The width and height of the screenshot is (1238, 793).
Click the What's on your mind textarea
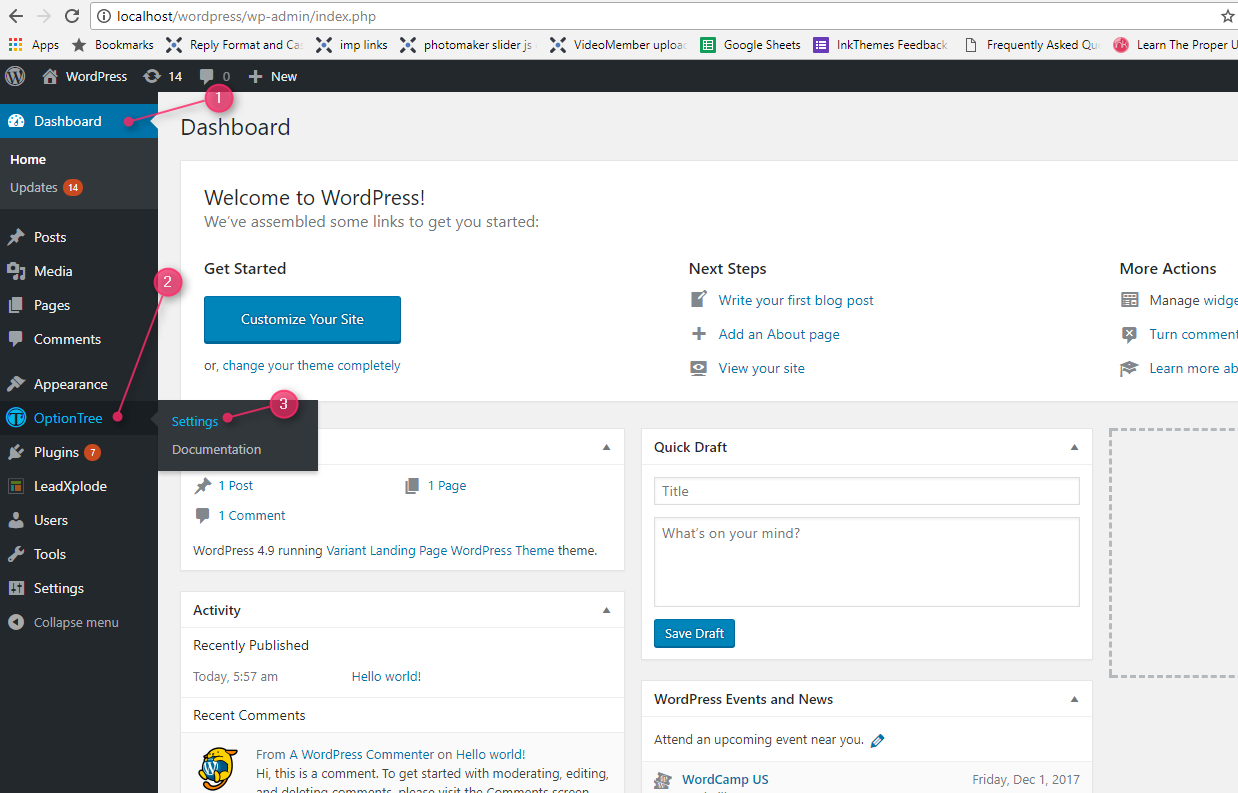(867, 562)
